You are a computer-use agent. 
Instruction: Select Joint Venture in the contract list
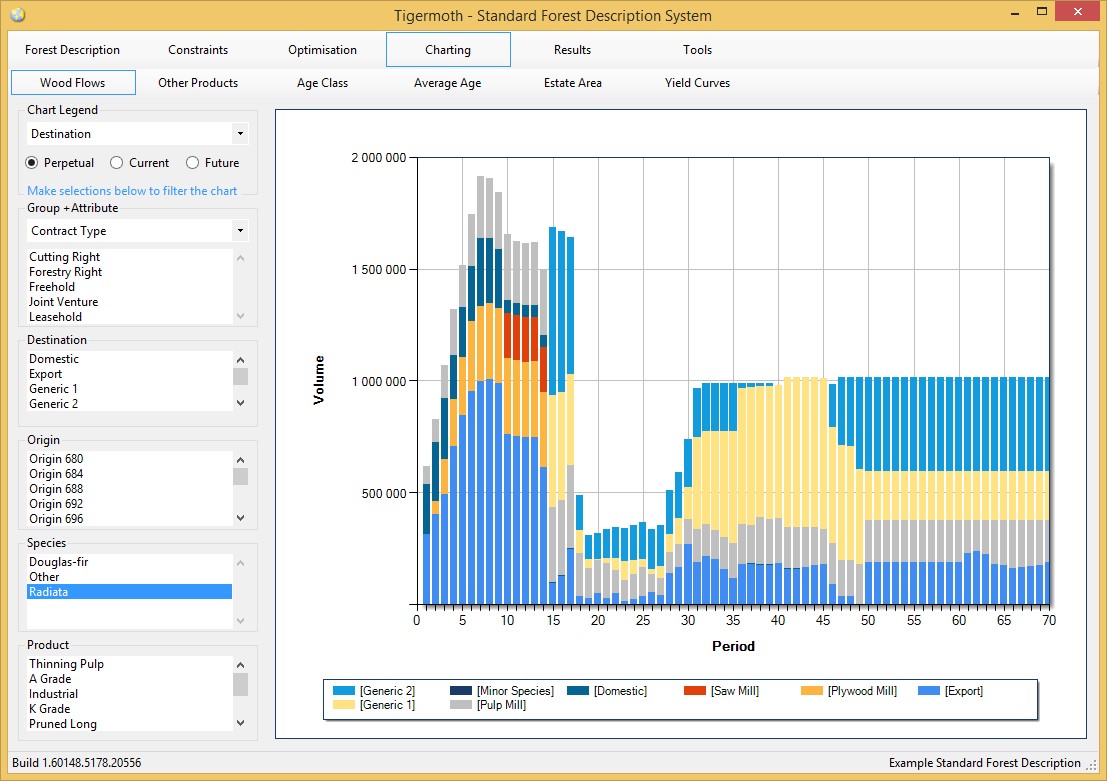point(130,302)
